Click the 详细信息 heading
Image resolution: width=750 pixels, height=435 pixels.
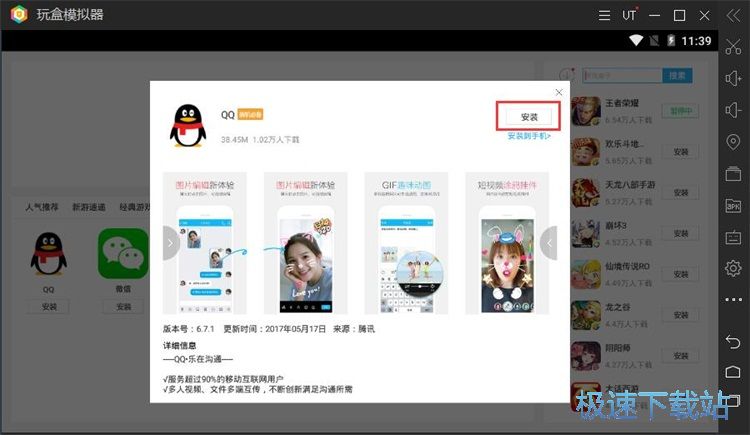[x=179, y=346]
